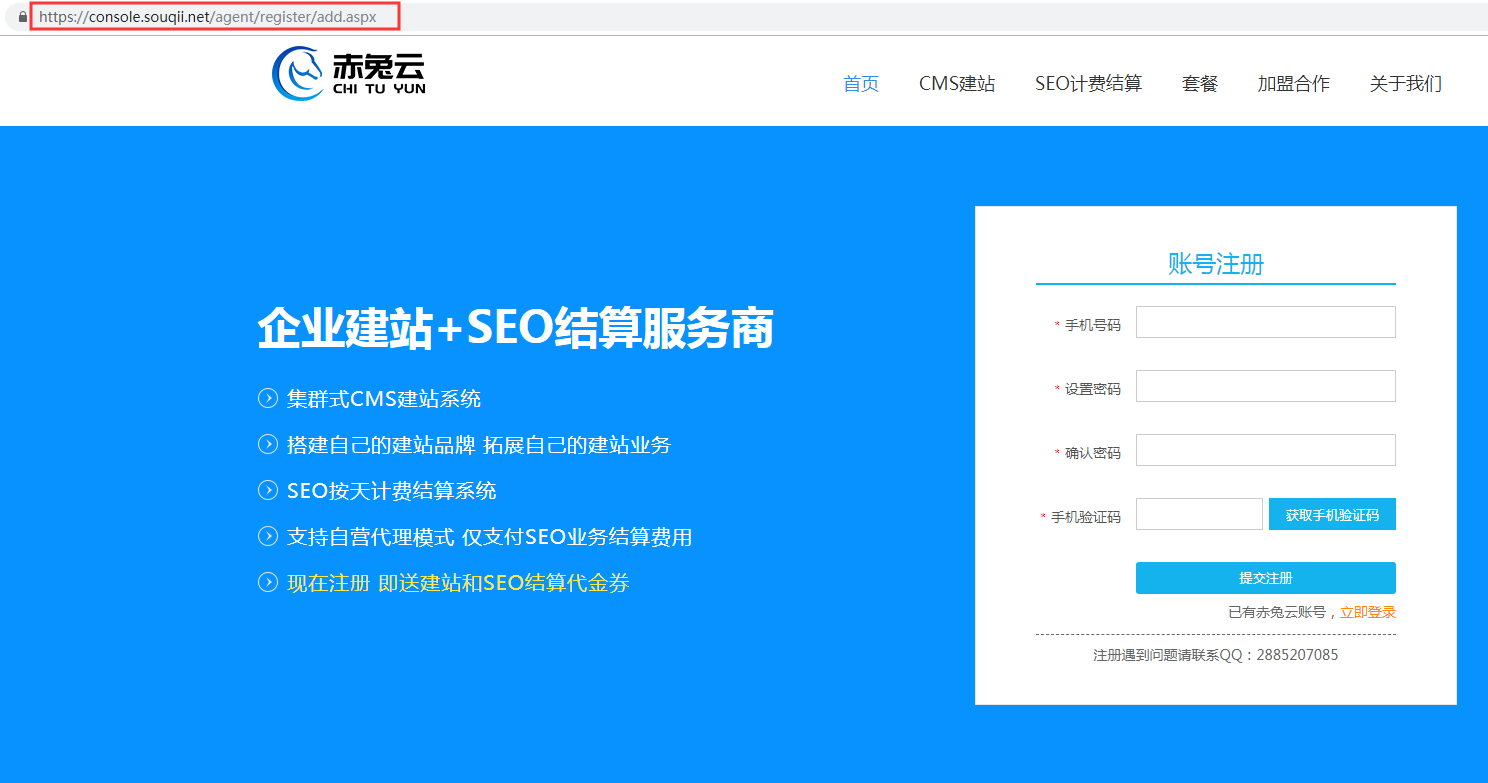Click arrow icon beside 支持自营代理模式
Image resolution: width=1488 pixels, height=783 pixels.
268,536
